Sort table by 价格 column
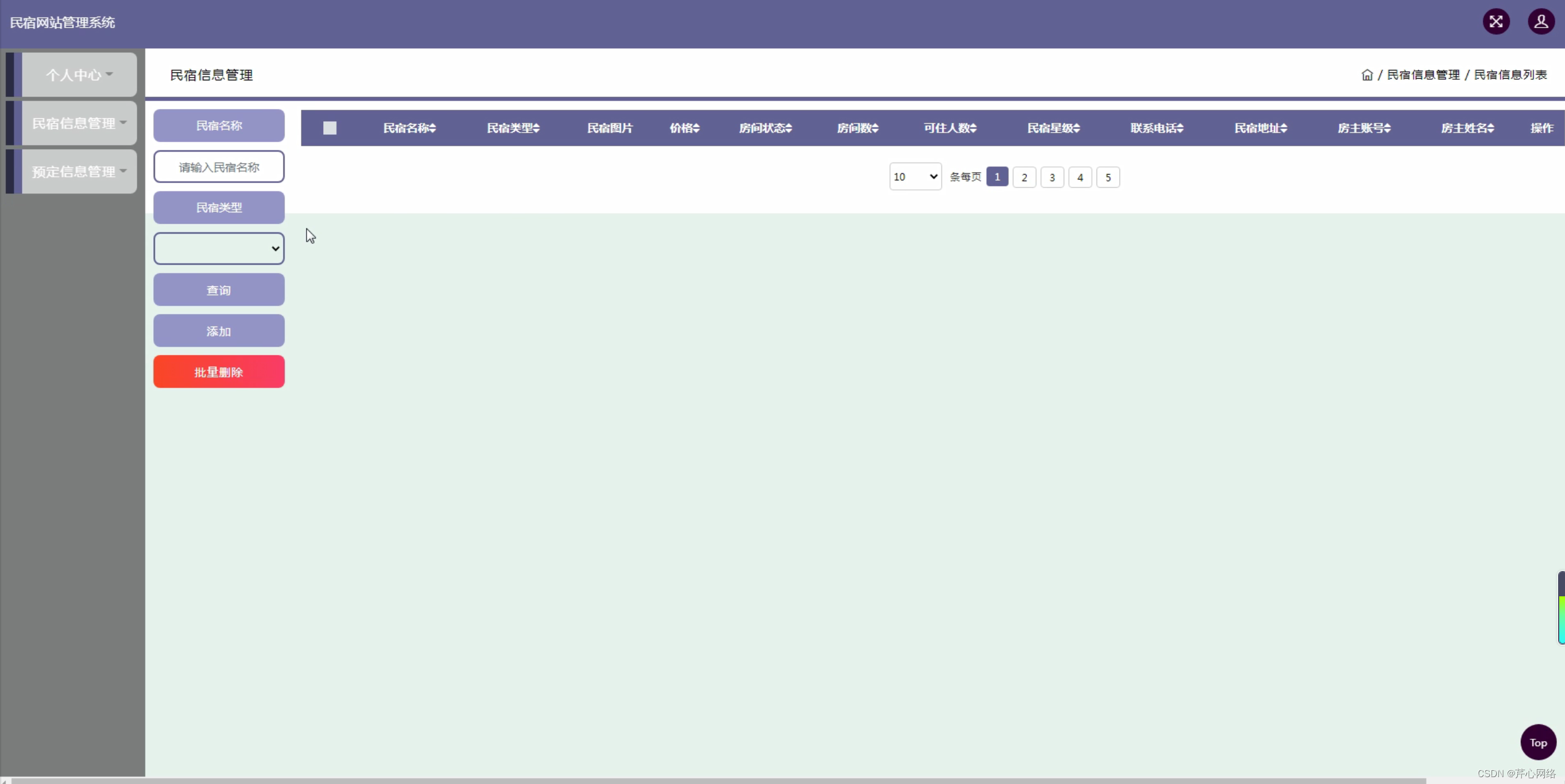The width and height of the screenshot is (1565, 784). pyautogui.click(x=685, y=128)
